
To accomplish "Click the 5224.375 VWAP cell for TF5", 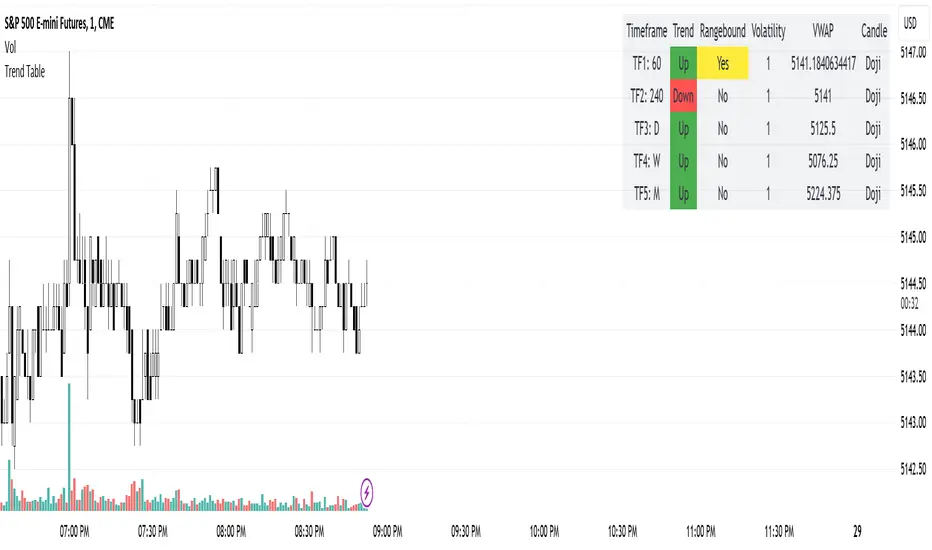I will [x=826, y=194].
